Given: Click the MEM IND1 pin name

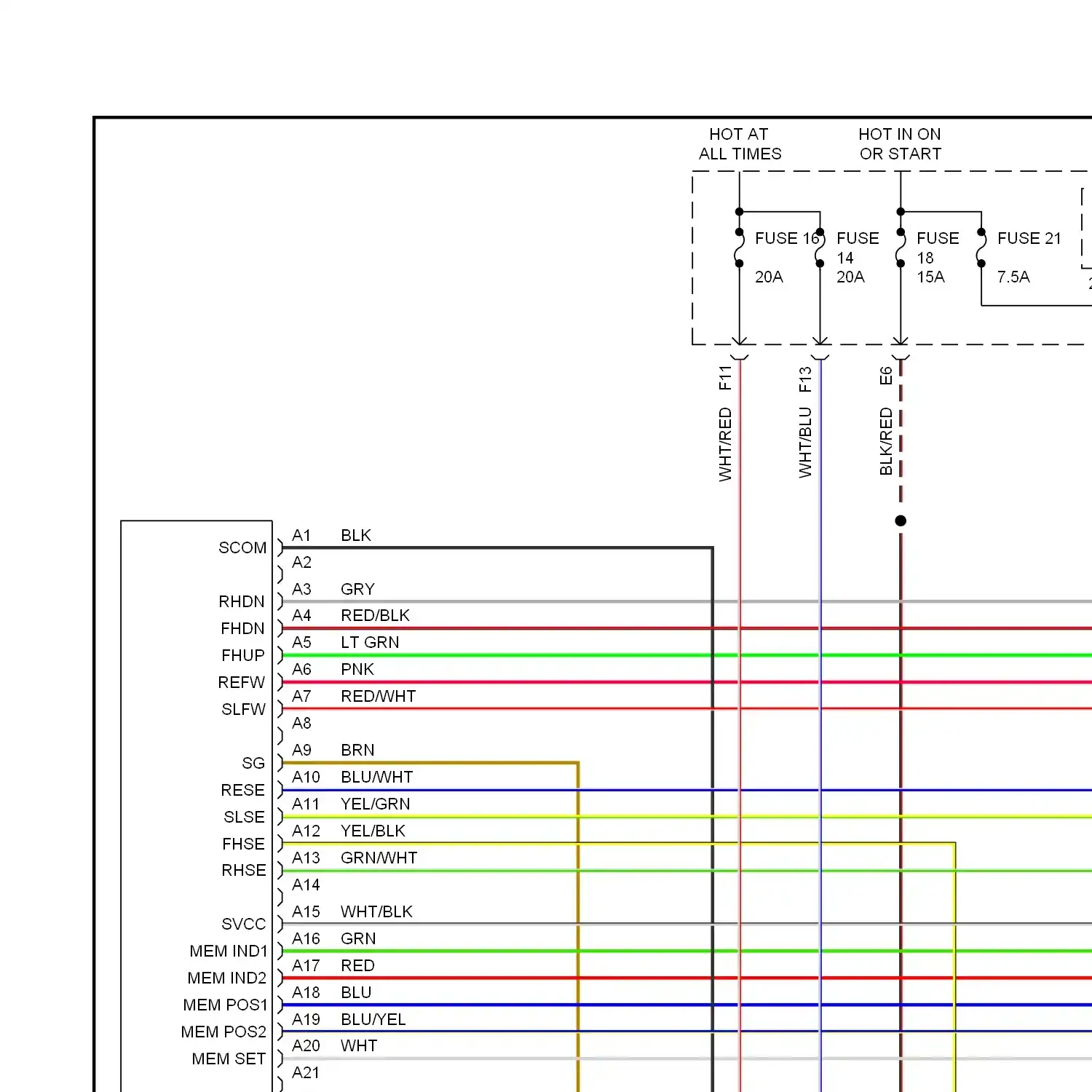Looking at the screenshot, I should 229,951.
